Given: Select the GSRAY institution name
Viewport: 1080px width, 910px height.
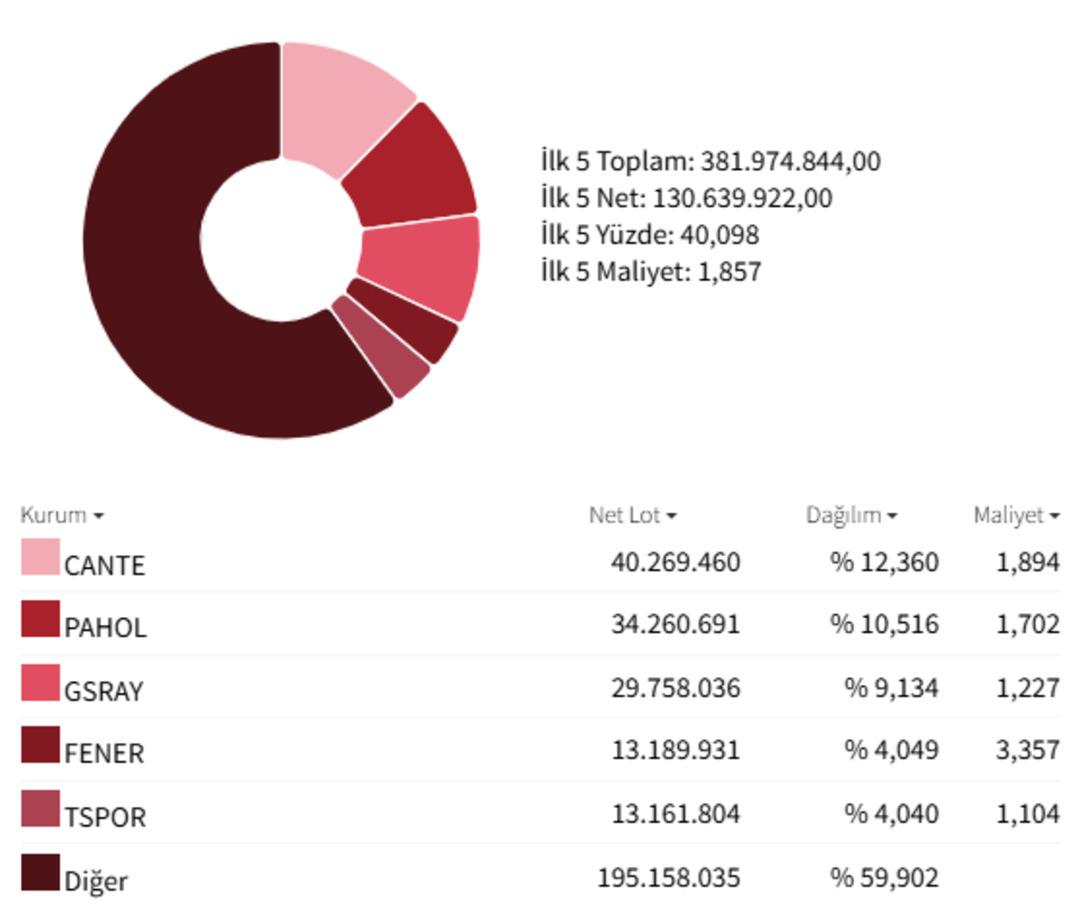Looking at the screenshot, I should [x=103, y=691].
